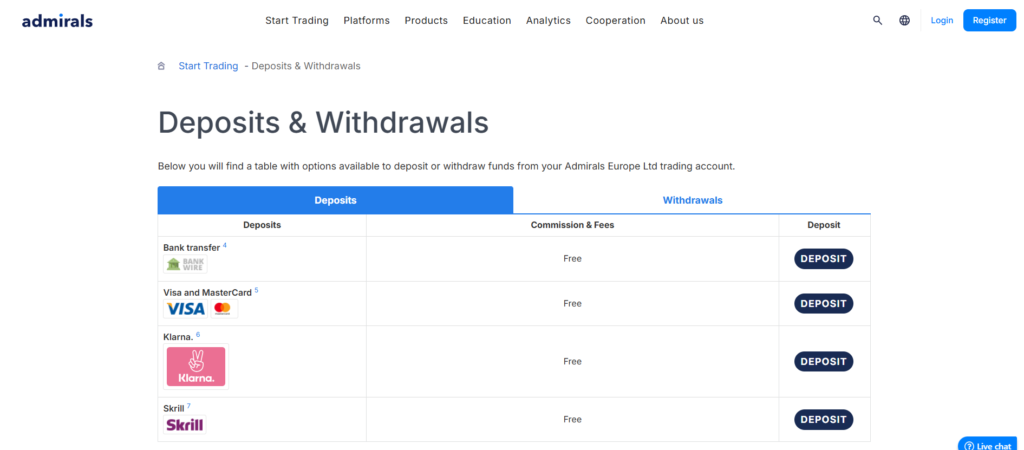1024x450 pixels.
Task: Click DEPOSIT button for Visa and MasterCard
Action: [824, 304]
